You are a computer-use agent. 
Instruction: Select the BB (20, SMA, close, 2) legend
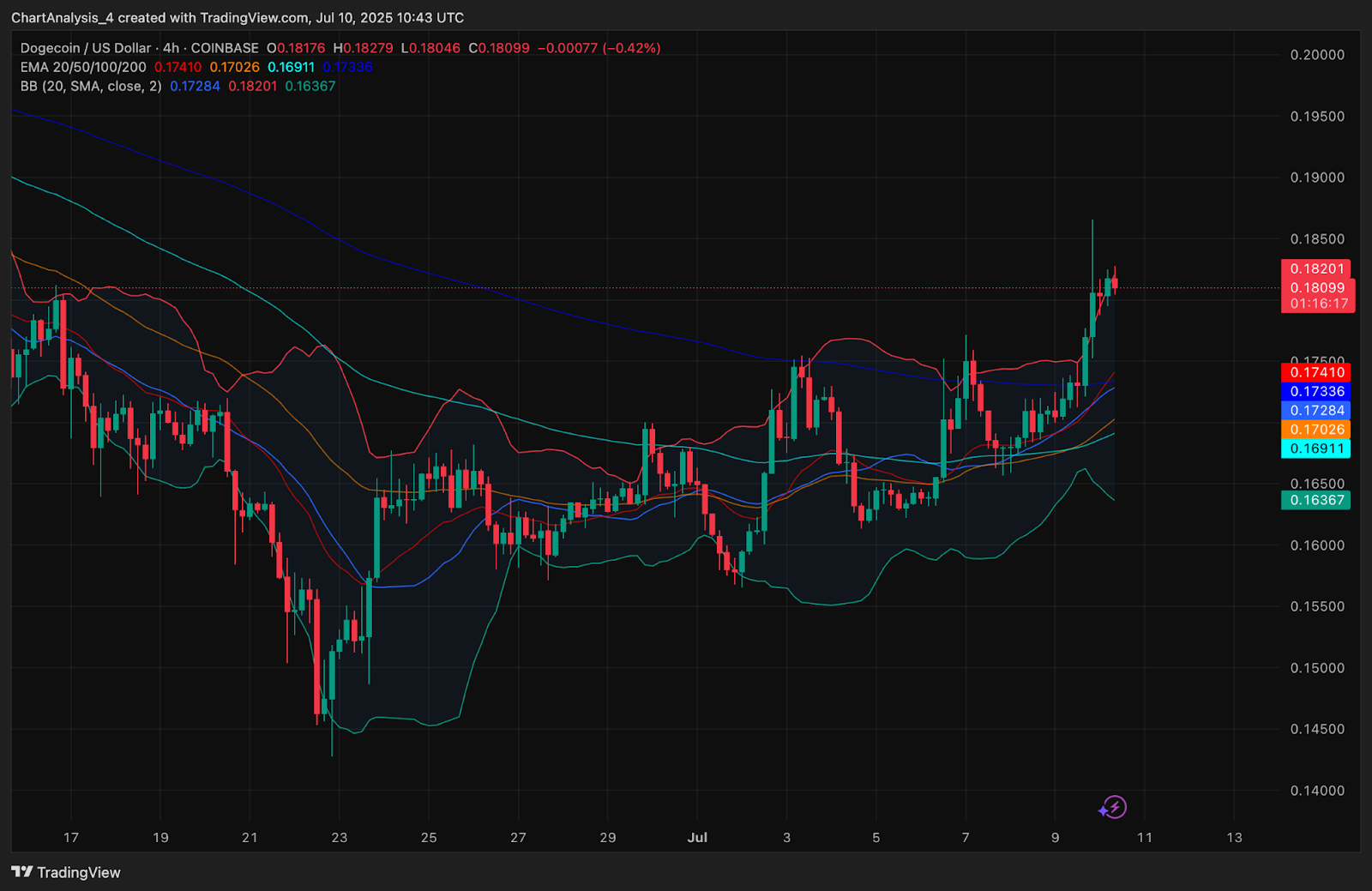pos(91,86)
